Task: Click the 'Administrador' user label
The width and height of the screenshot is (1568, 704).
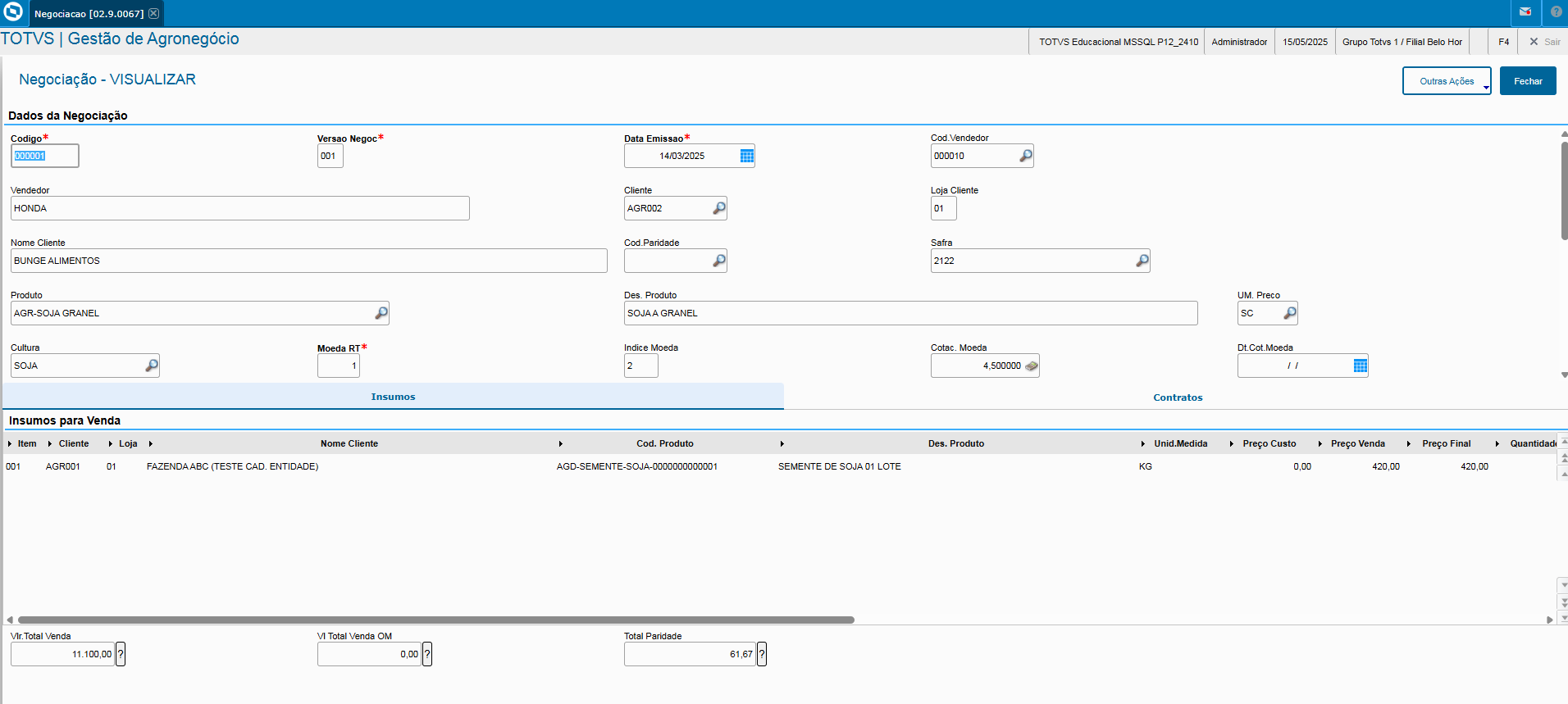Action: click(1239, 42)
